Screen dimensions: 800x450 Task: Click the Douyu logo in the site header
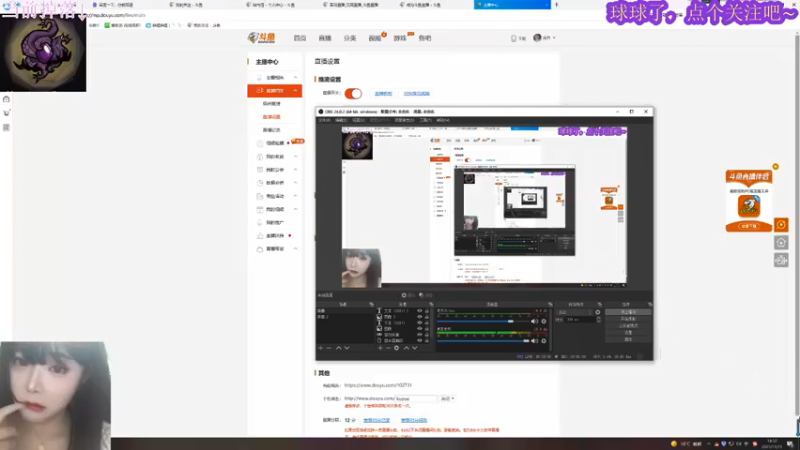(262, 37)
